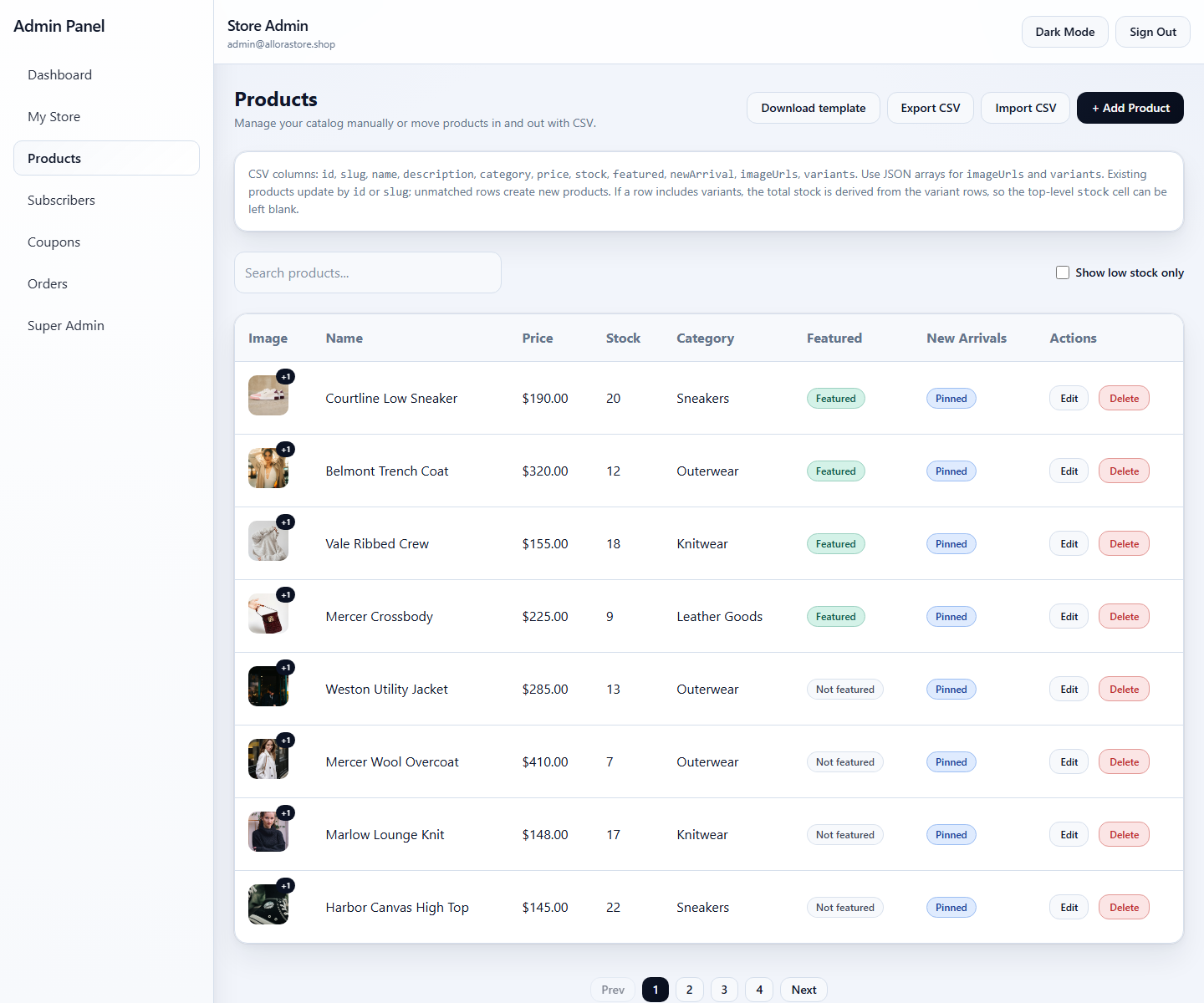Unpin Mercer Crossbody from New Arrivals
Screen dimensions: 1204x1003
951,616
